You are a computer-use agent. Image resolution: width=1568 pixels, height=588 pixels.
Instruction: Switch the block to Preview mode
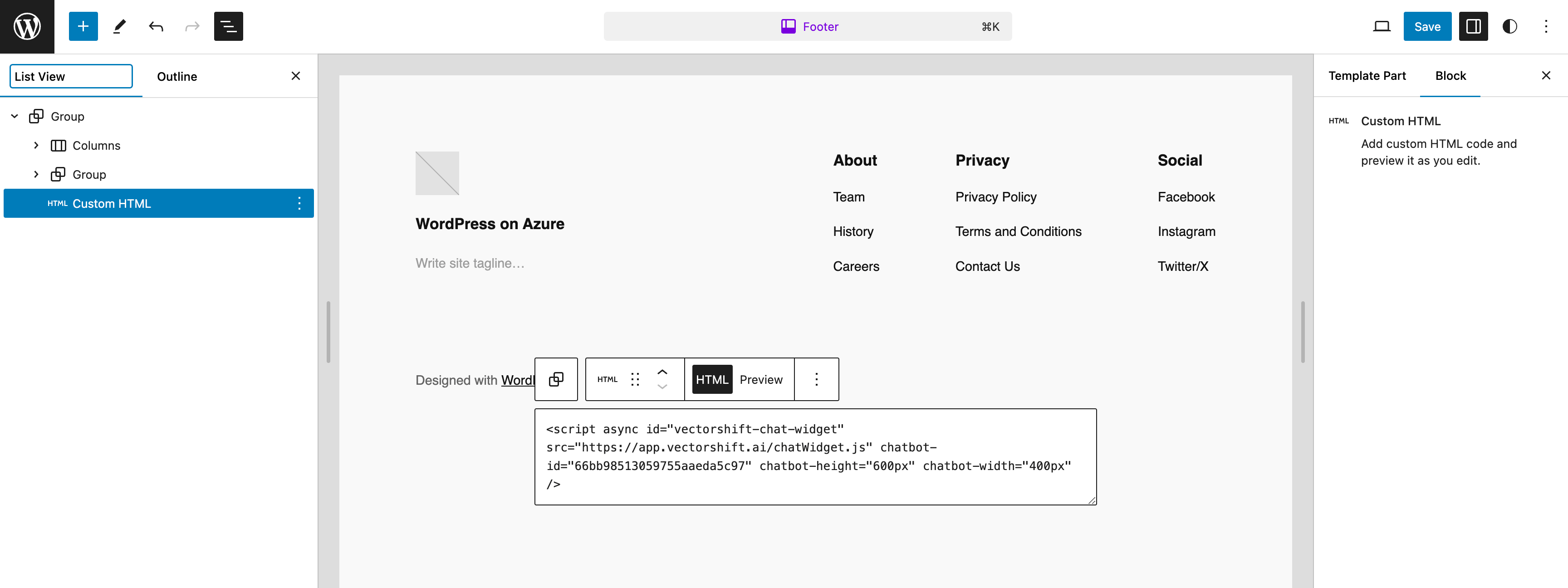761,379
